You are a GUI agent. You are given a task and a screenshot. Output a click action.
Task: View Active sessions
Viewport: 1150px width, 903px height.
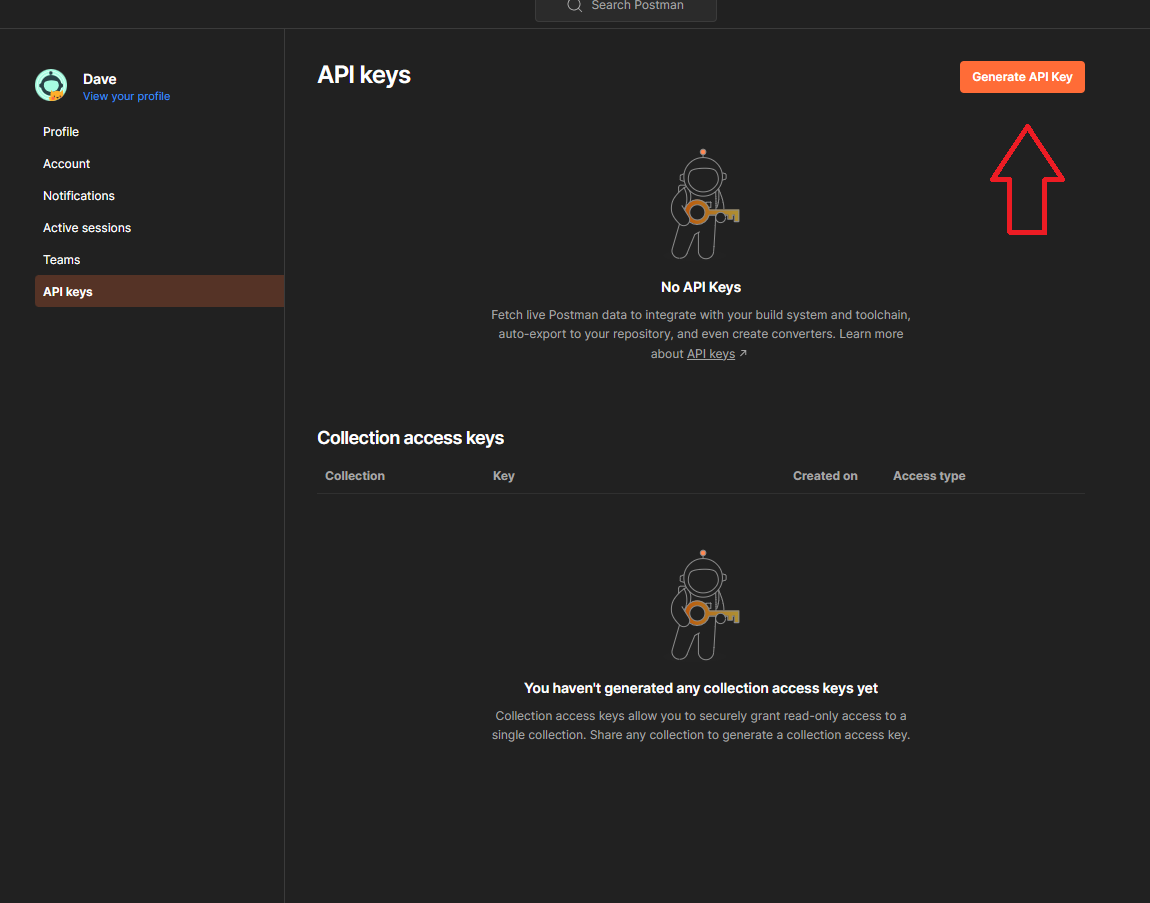pyautogui.click(x=87, y=228)
